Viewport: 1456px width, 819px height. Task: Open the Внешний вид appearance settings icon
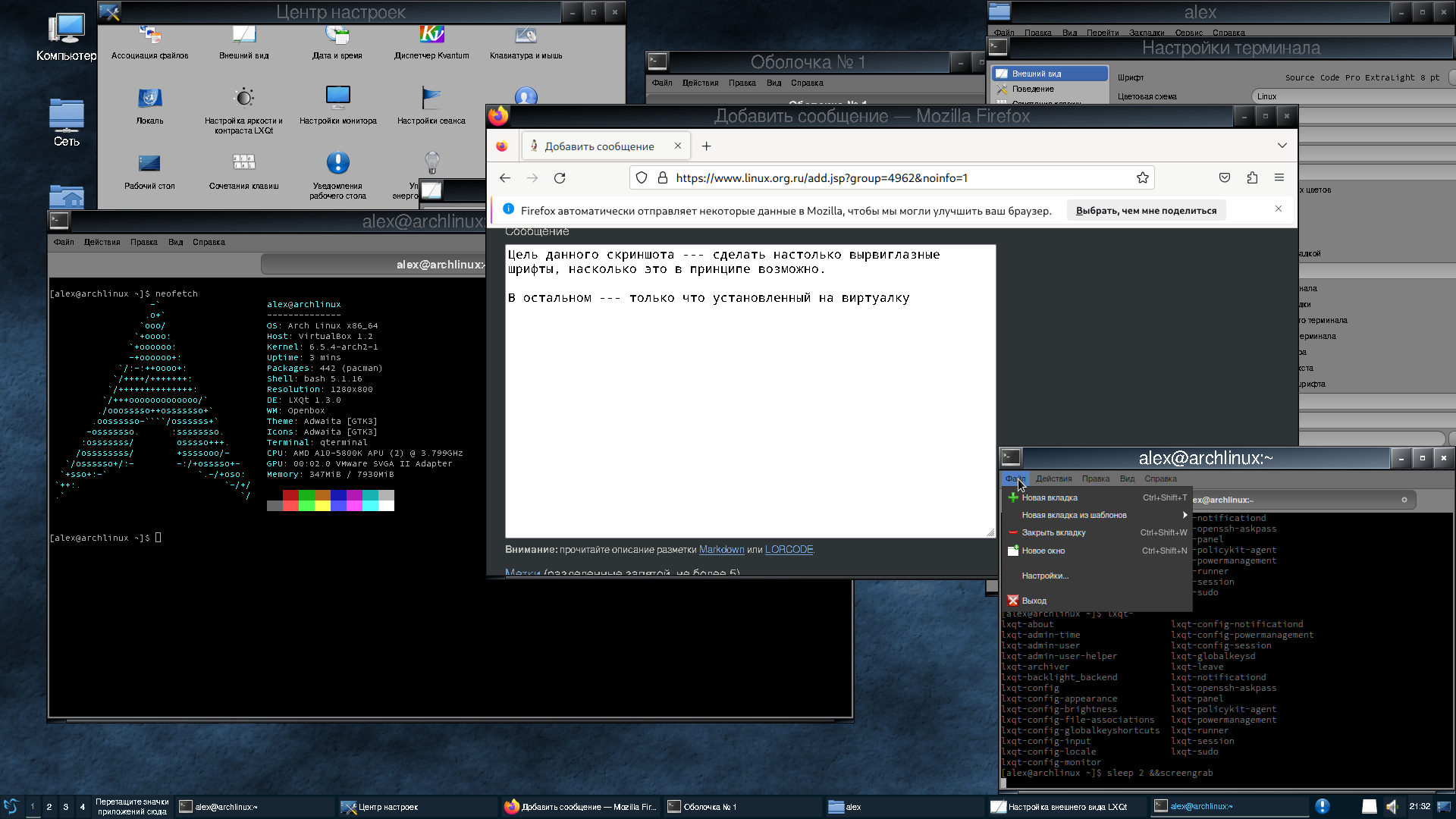[x=243, y=42]
